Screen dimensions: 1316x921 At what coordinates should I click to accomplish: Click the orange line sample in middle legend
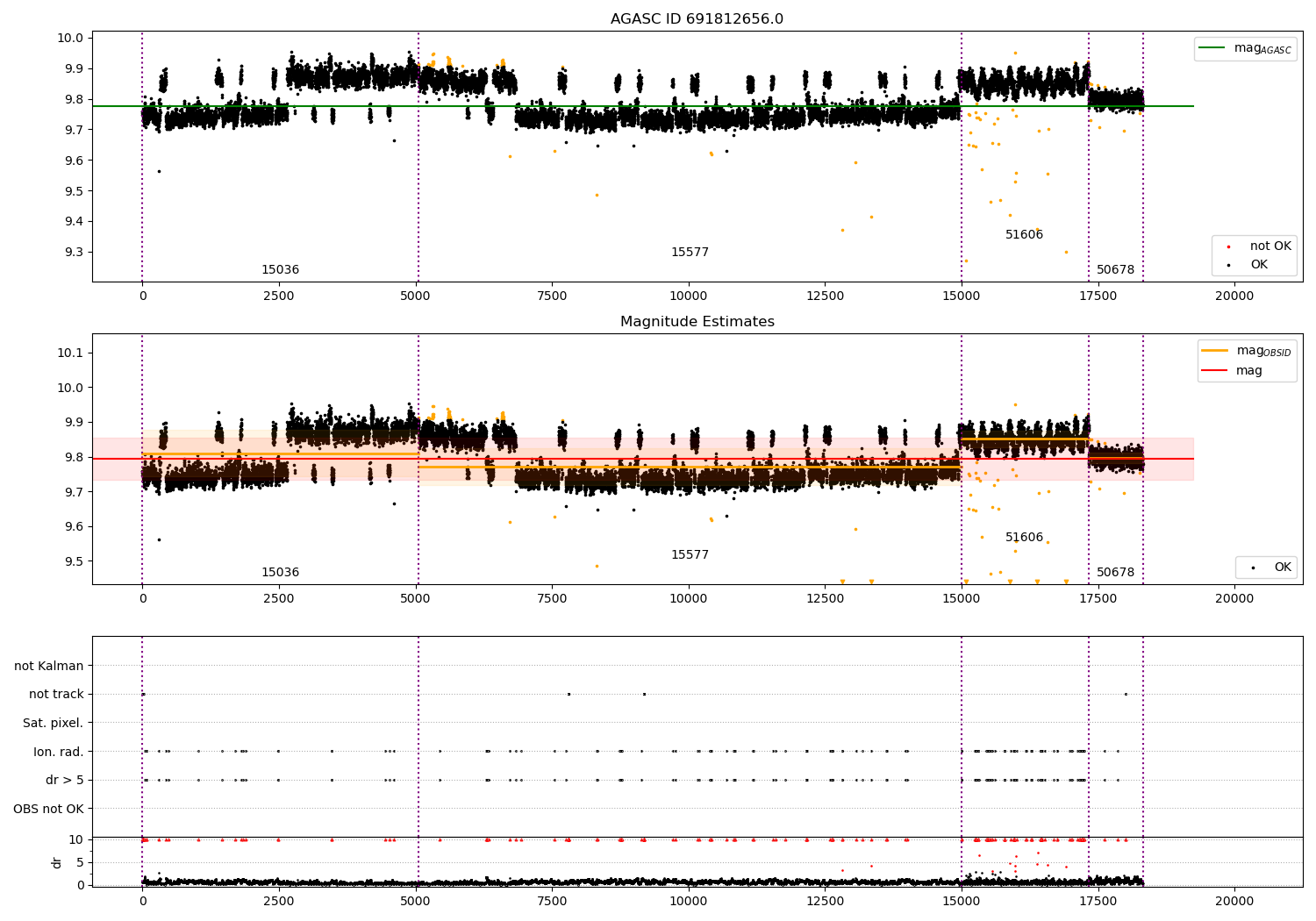pos(1215,351)
